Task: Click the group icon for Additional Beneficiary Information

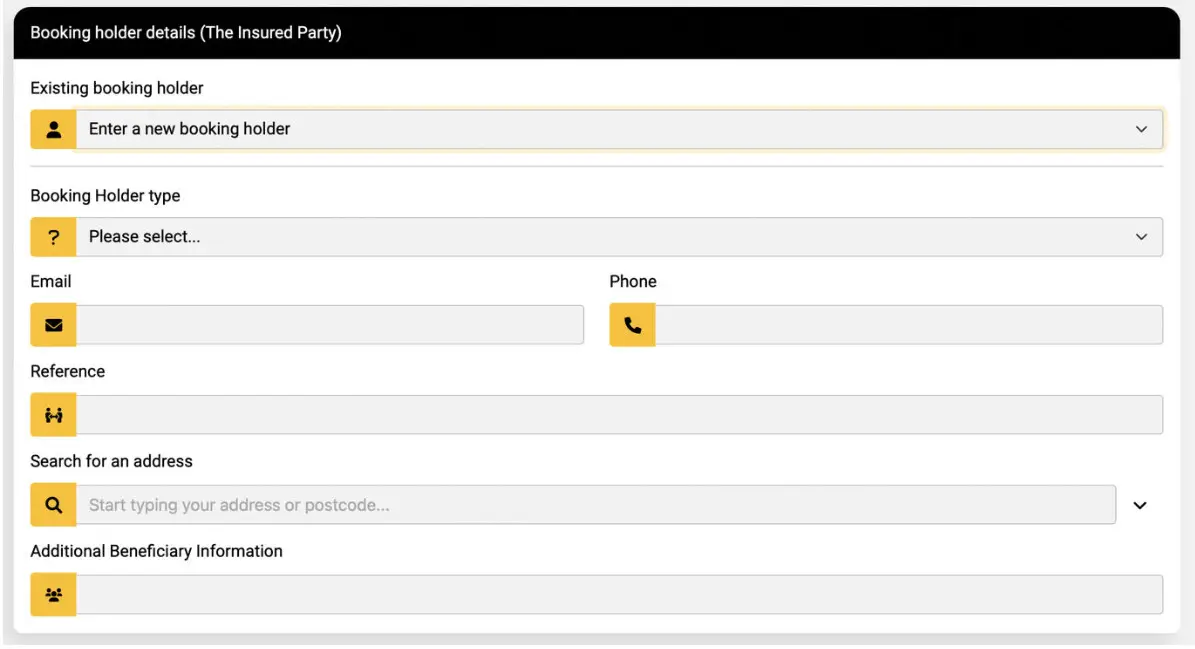Action: coord(52,594)
